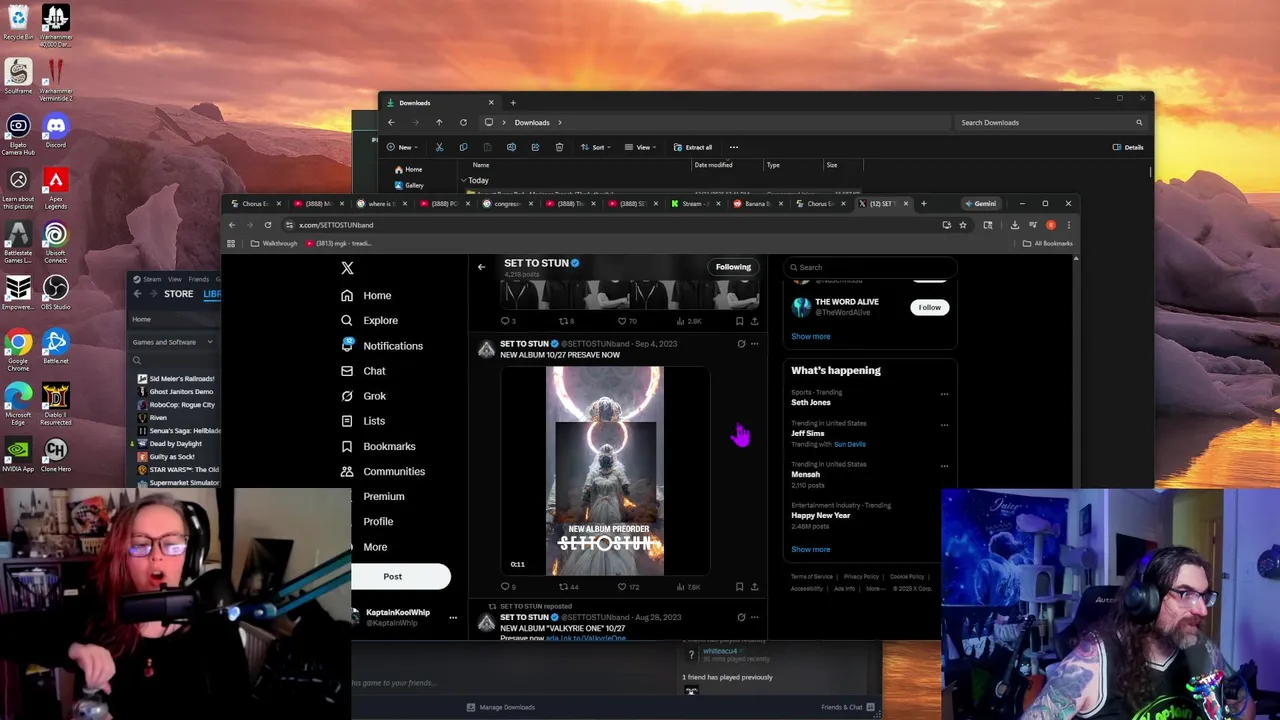Screen dimensions: 1280x720
Task: Open more options on the Aug 28 post
Action: click(754, 617)
